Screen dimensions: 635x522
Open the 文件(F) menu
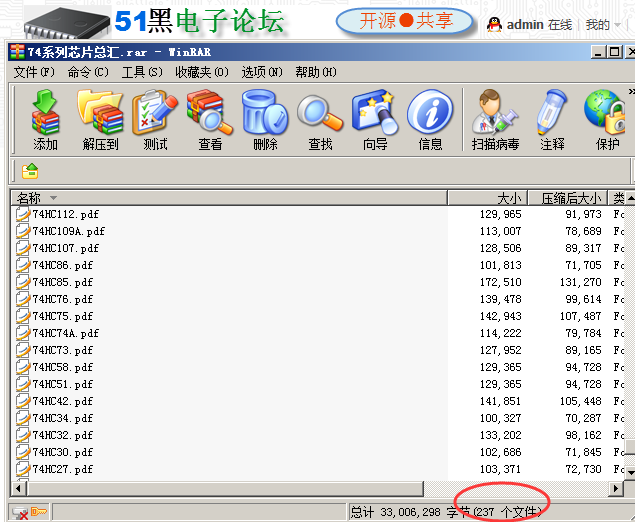[x=34, y=72]
